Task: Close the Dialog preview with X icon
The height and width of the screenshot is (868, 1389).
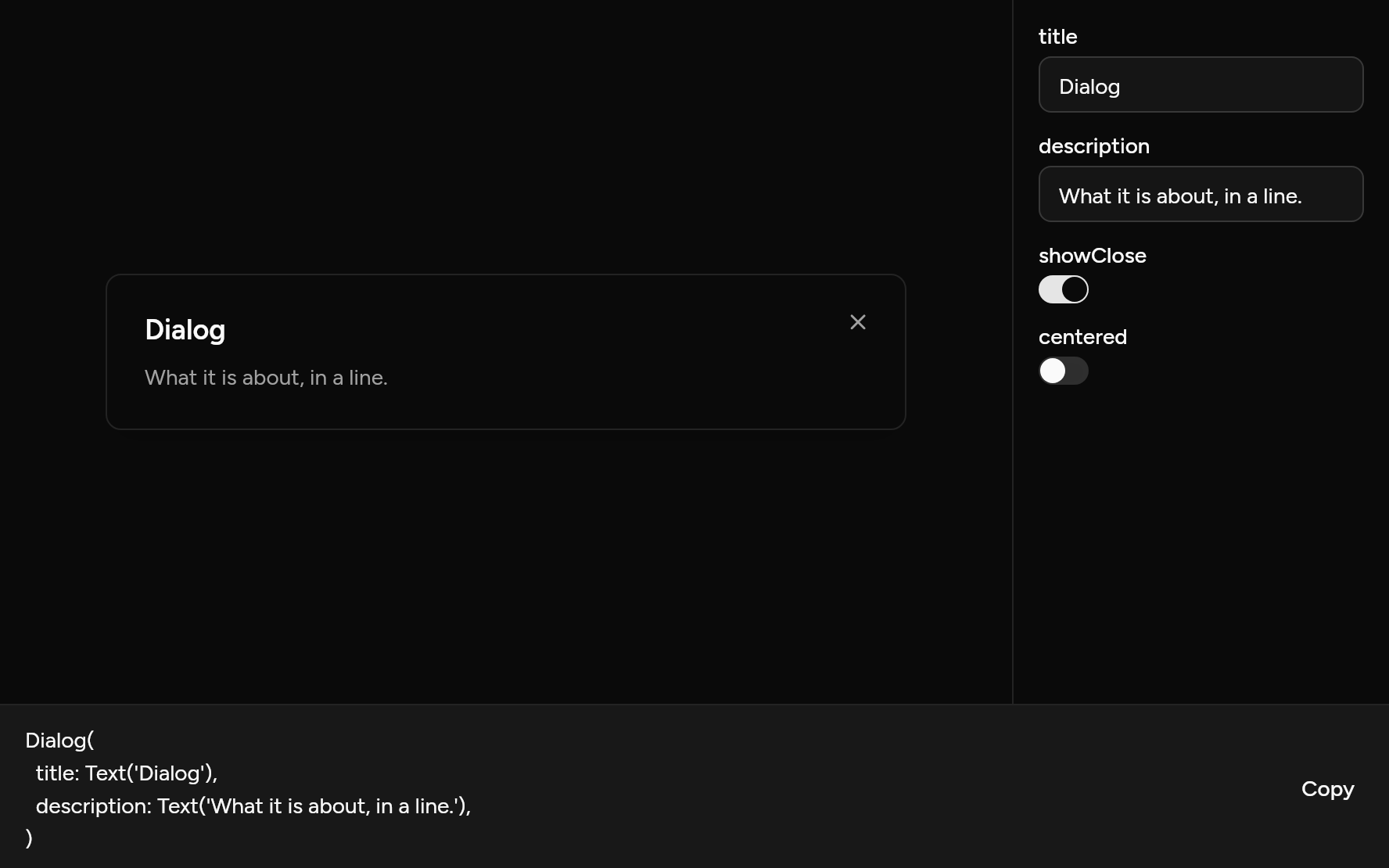Action: 858,322
